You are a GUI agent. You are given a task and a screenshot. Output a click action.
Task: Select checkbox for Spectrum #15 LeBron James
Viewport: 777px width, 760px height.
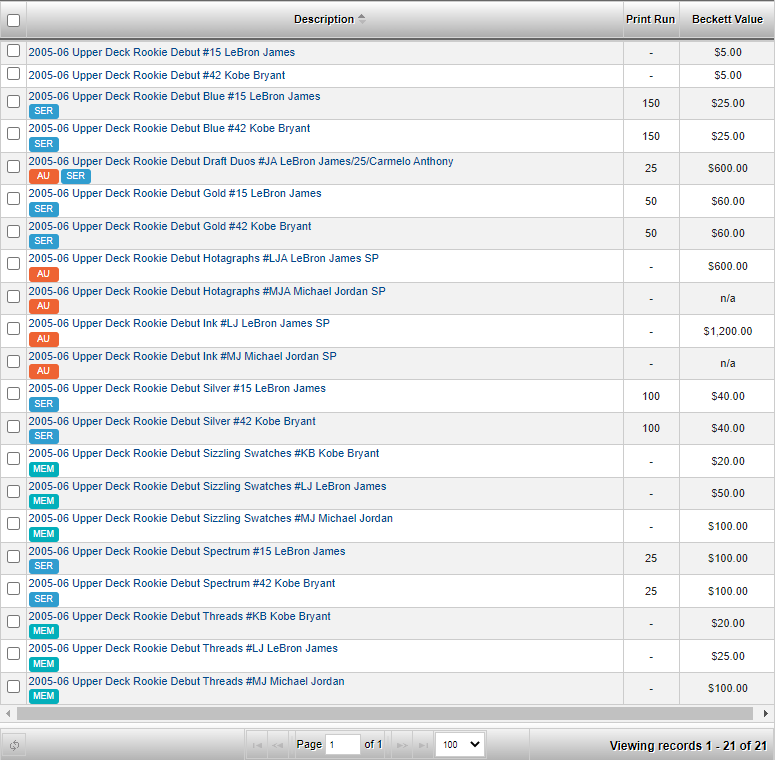tap(13, 556)
